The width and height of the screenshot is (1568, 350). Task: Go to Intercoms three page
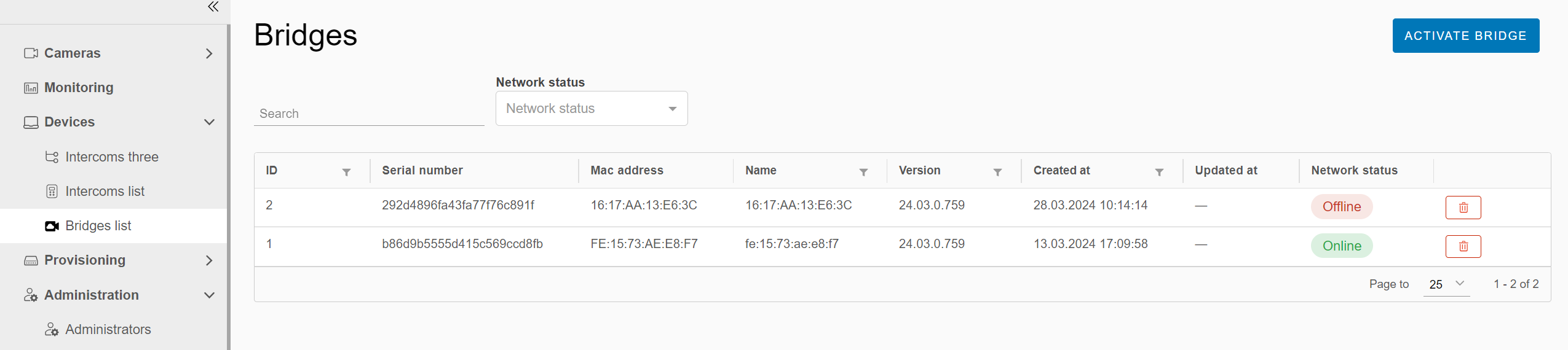(x=111, y=157)
